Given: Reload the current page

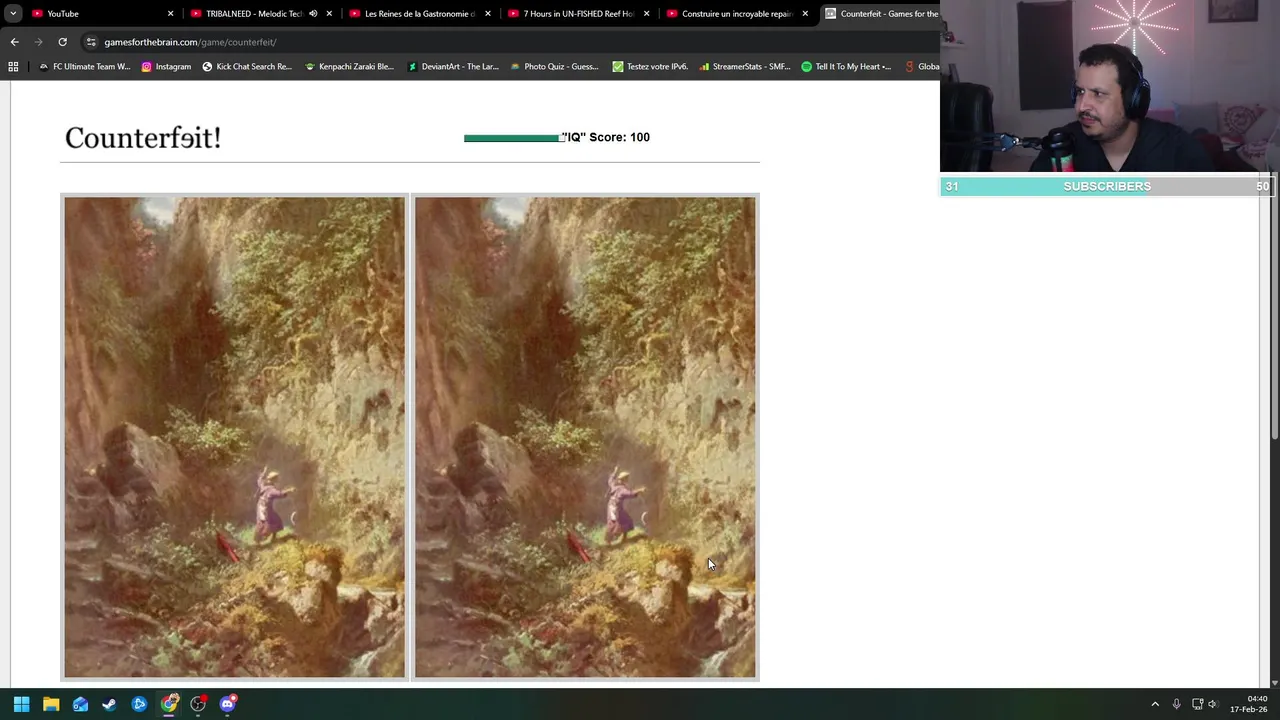Looking at the screenshot, I should pos(62,42).
